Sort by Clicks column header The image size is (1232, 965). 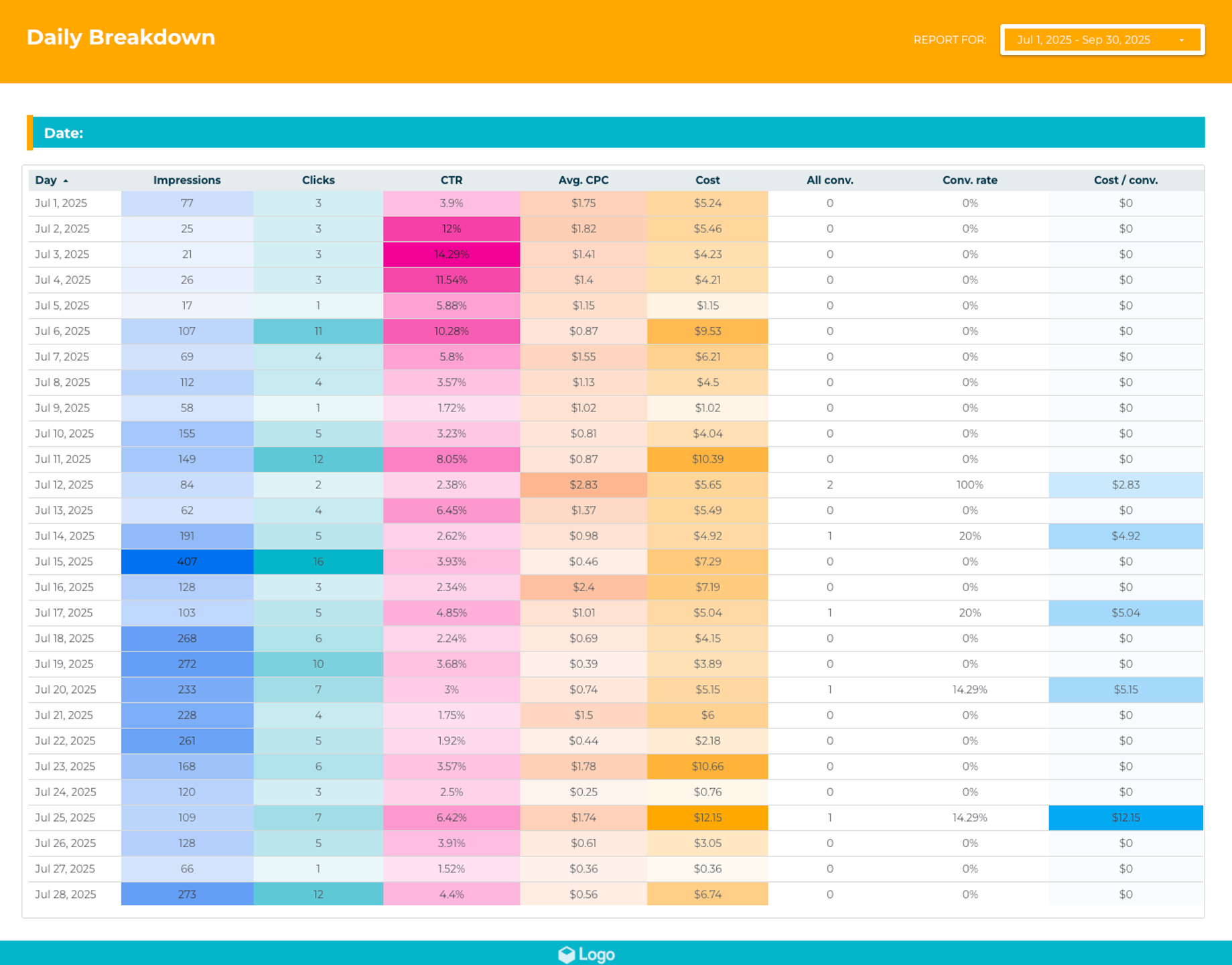click(318, 180)
